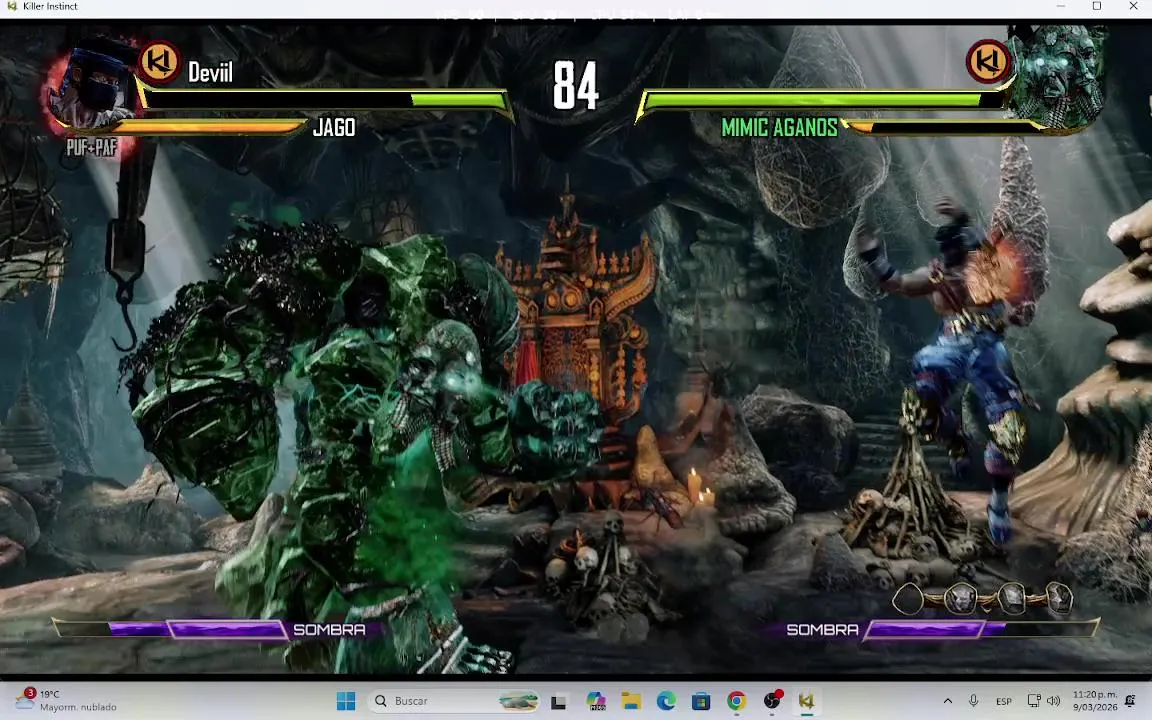Screen dimensions: 1152x720
Task: Click the JAGO character label
Action: [334, 128]
